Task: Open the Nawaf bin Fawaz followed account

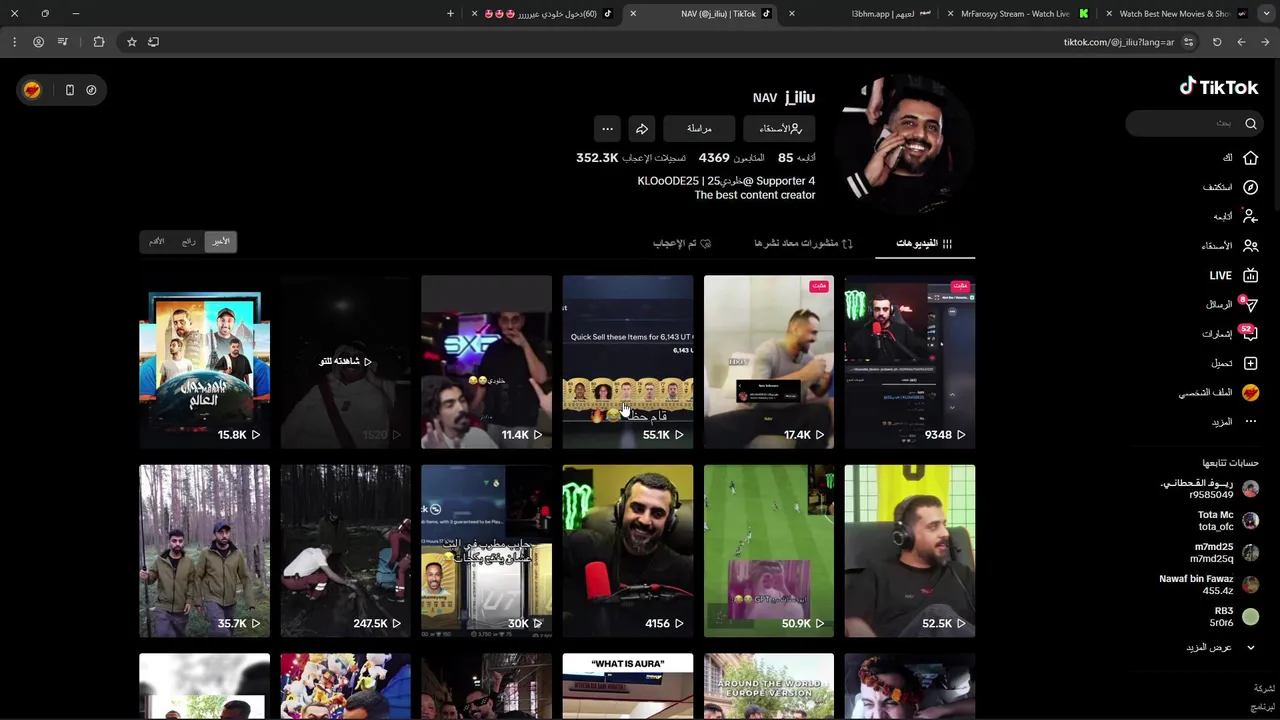Action: [x=1209, y=585]
